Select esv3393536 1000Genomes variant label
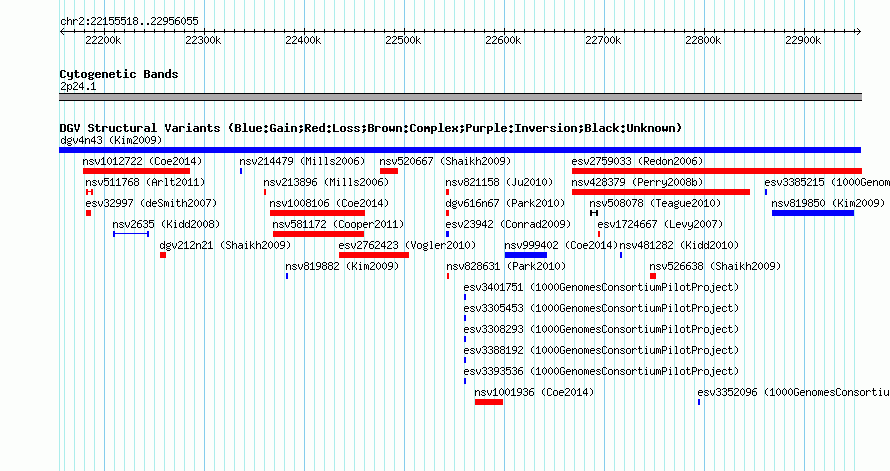The width and height of the screenshot is (890, 471). (601, 371)
